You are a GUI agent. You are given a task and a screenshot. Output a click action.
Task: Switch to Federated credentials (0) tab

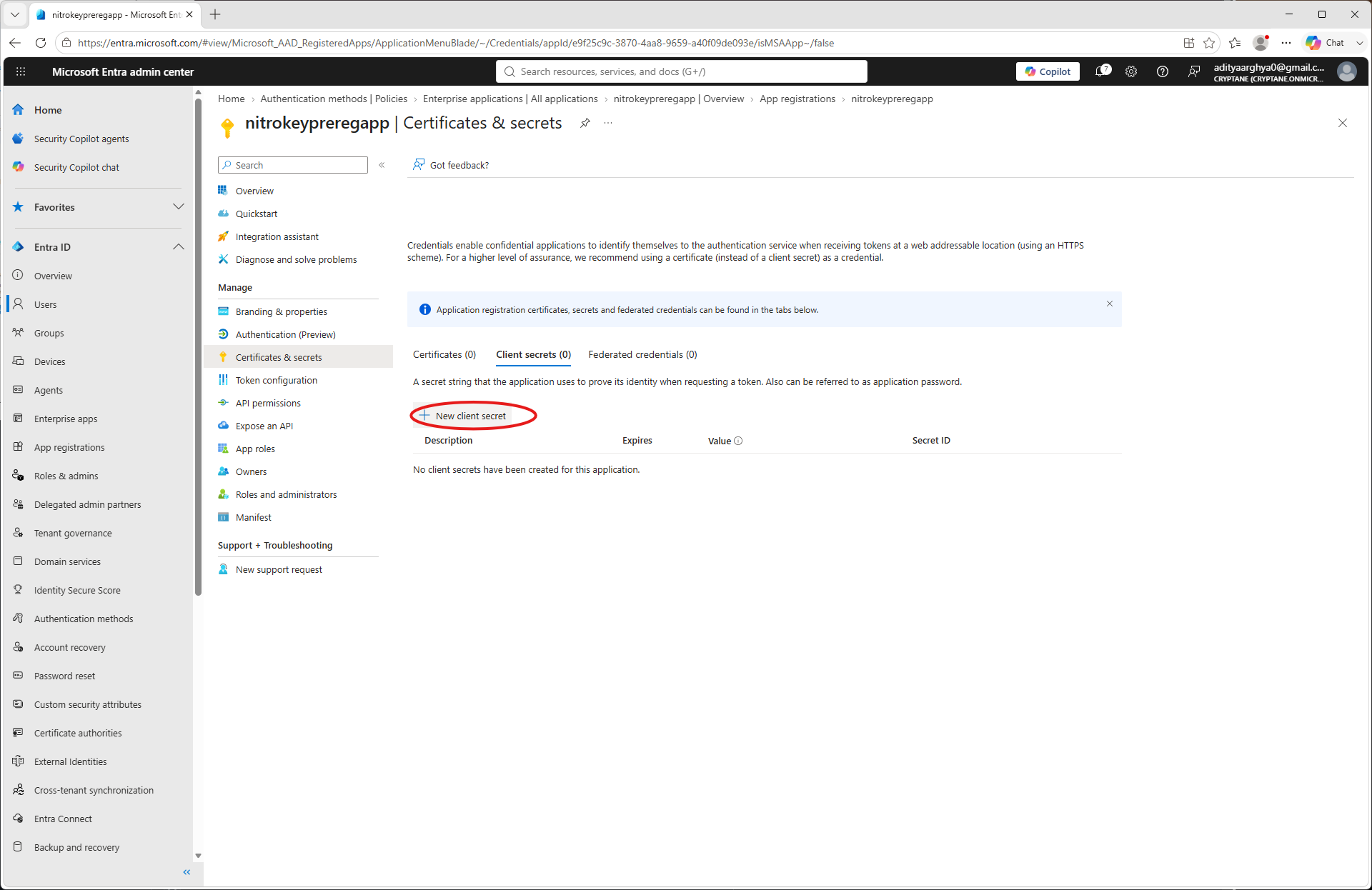(642, 354)
